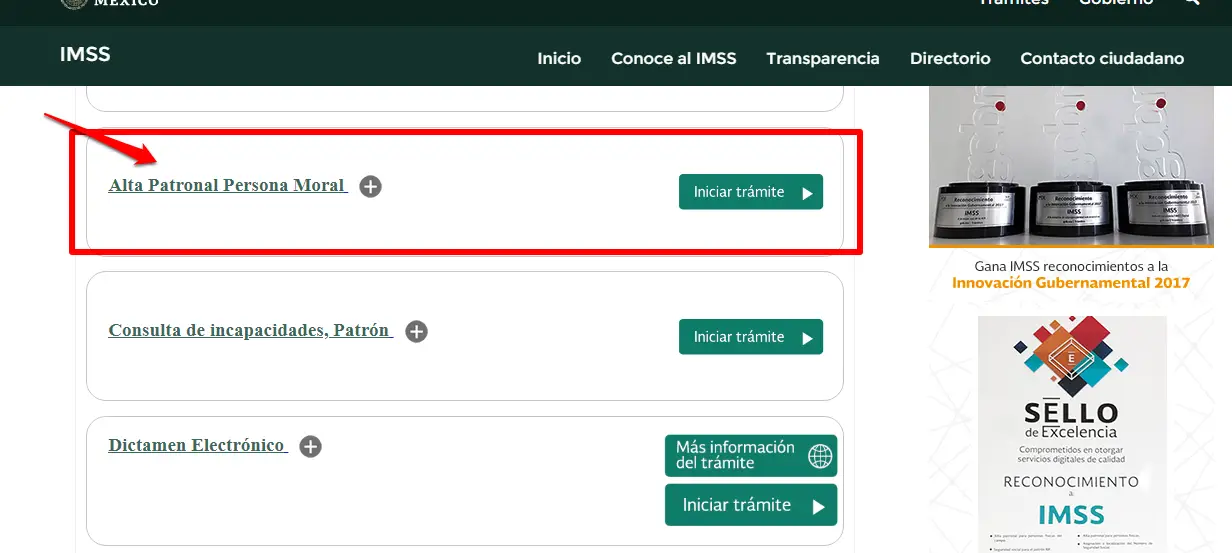The image size is (1232, 553).
Task: Click the globe icon on Más información button
Action: point(820,456)
